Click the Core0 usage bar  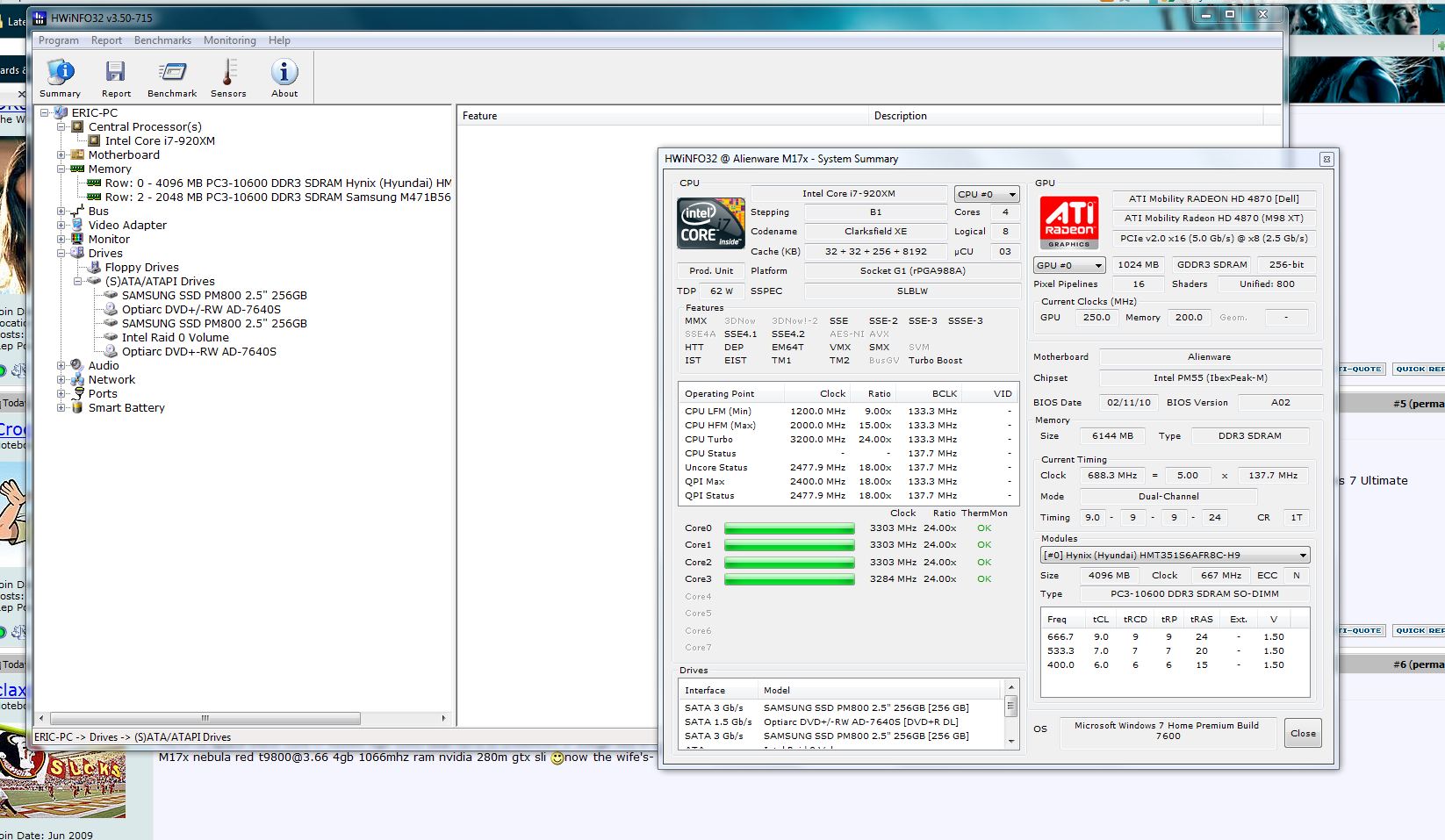(x=789, y=528)
